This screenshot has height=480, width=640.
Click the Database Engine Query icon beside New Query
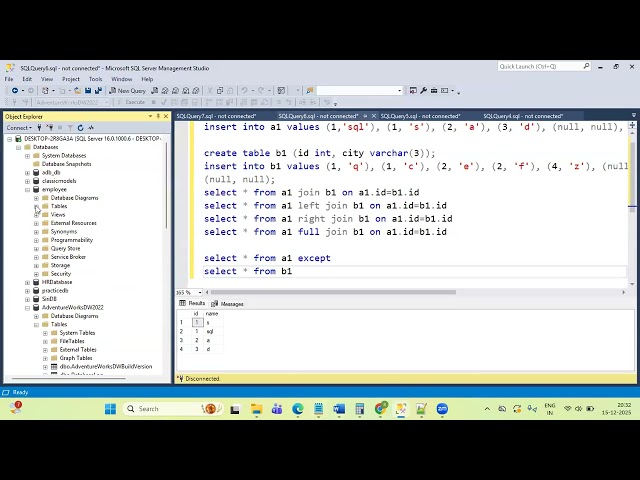pos(155,91)
